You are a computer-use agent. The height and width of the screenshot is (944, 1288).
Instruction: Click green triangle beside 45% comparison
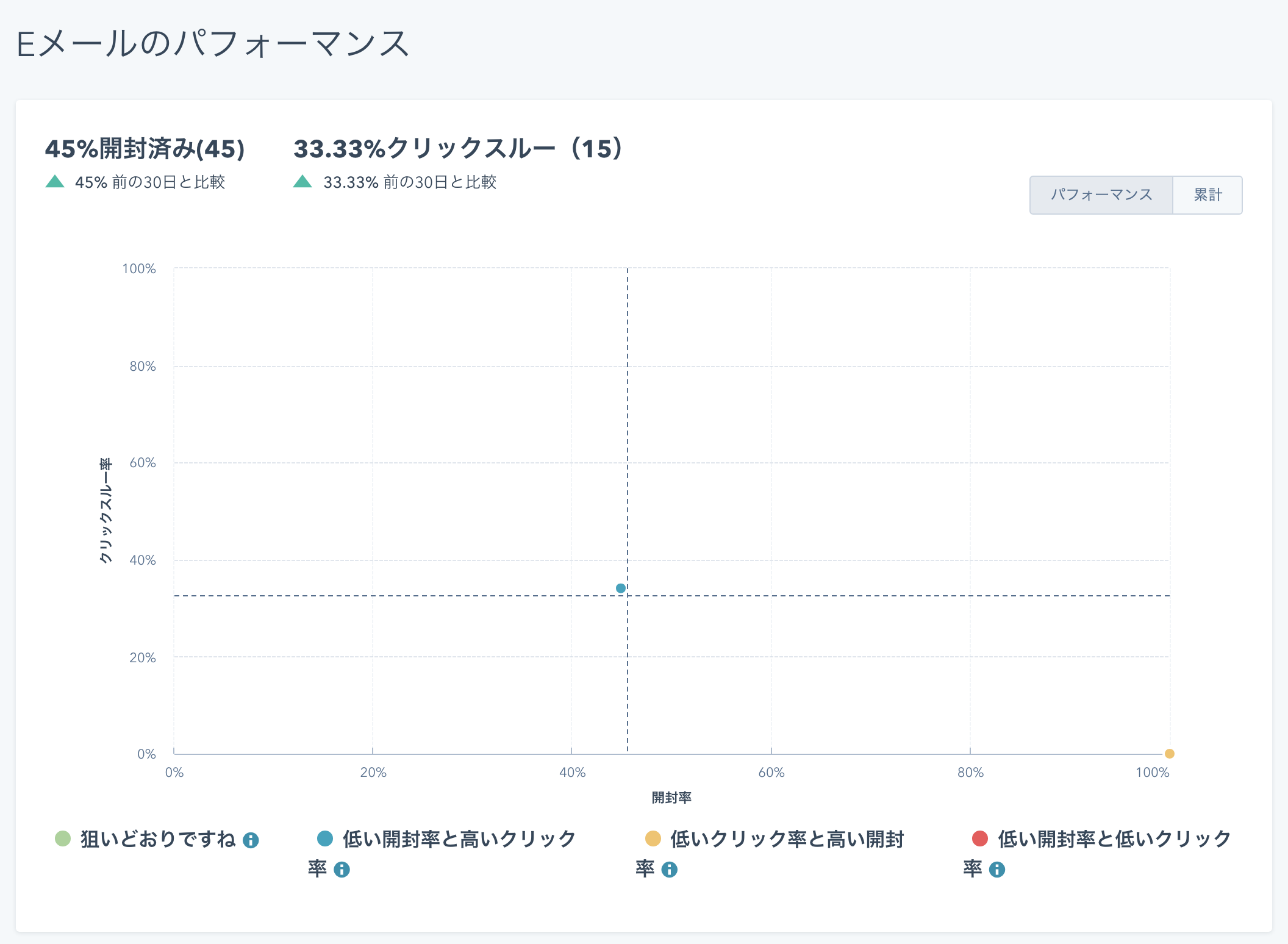coord(55,181)
